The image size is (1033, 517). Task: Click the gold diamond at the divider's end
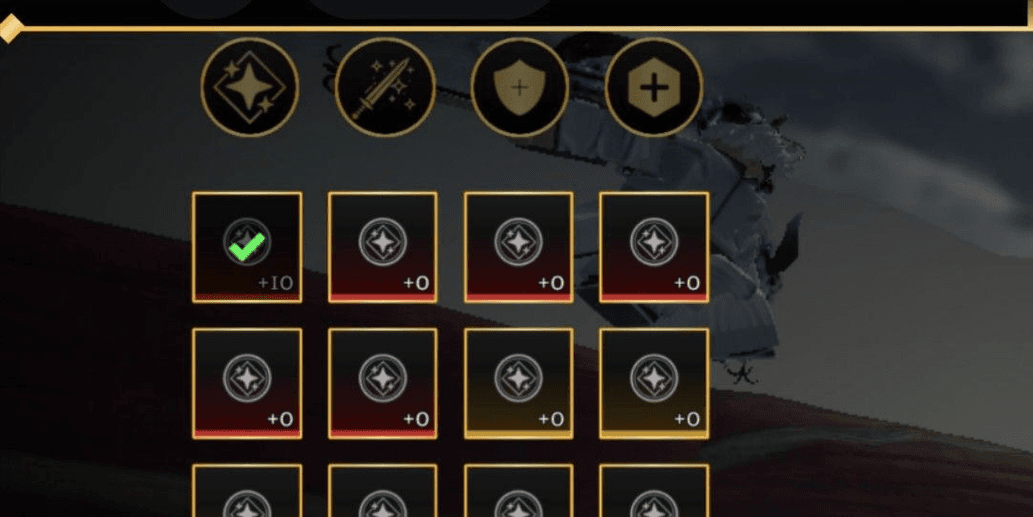[x=10, y=28]
